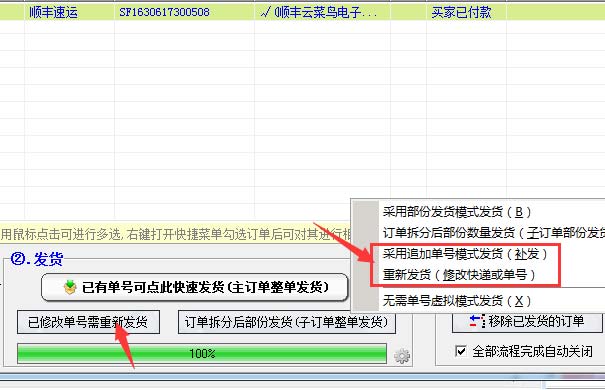Screen dimensions: 605x390
Task: Choose 无需单号虚拟模式发货 (X) entry
Action: point(457,301)
